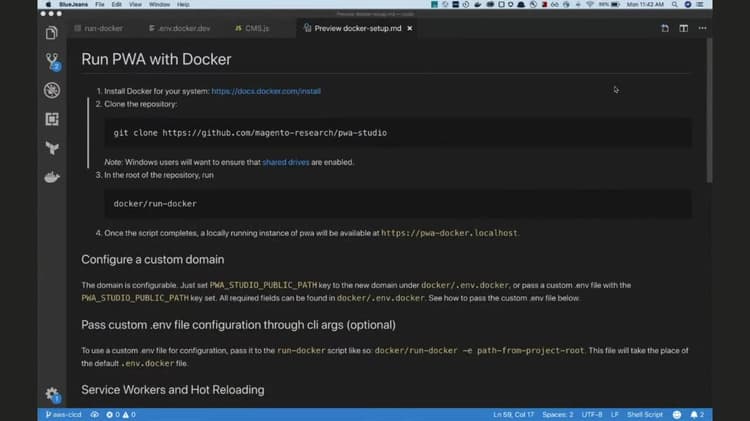This screenshot has height=421, width=750.
Task: Open the Manage gear menu
Action: (x=52, y=394)
